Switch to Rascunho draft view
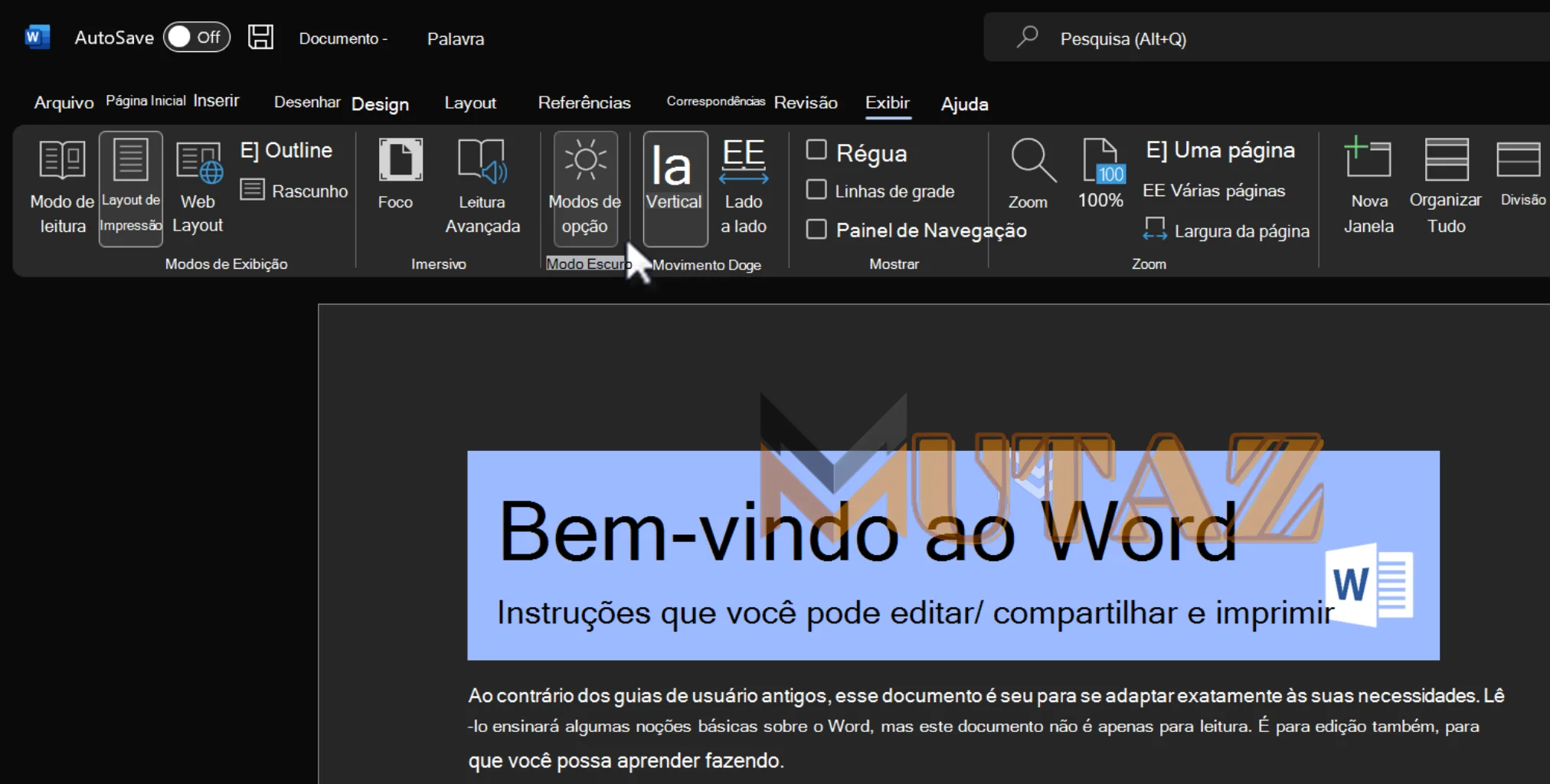 pos(294,191)
